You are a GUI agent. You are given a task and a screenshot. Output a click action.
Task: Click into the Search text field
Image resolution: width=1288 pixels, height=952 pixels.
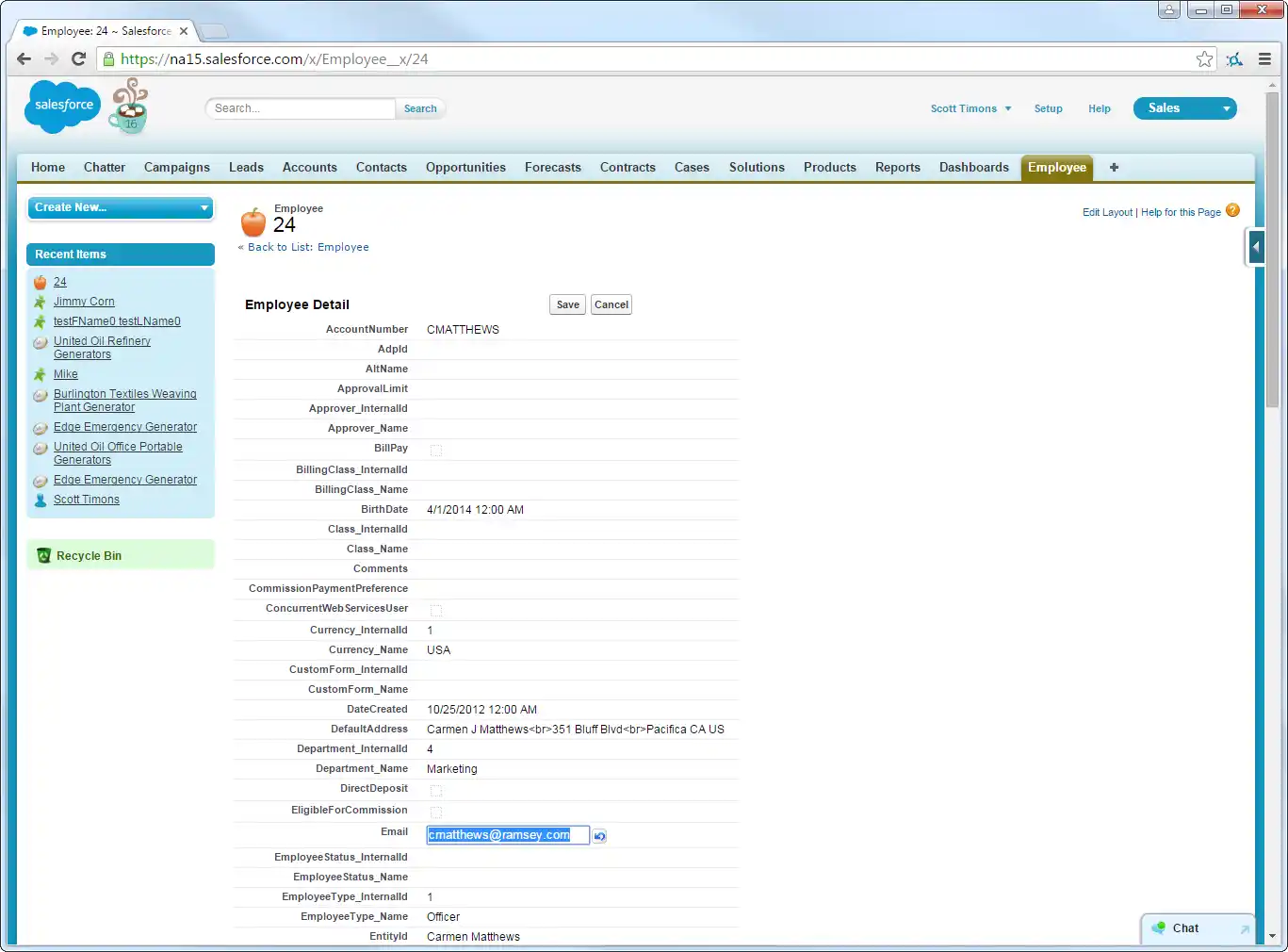click(x=300, y=109)
